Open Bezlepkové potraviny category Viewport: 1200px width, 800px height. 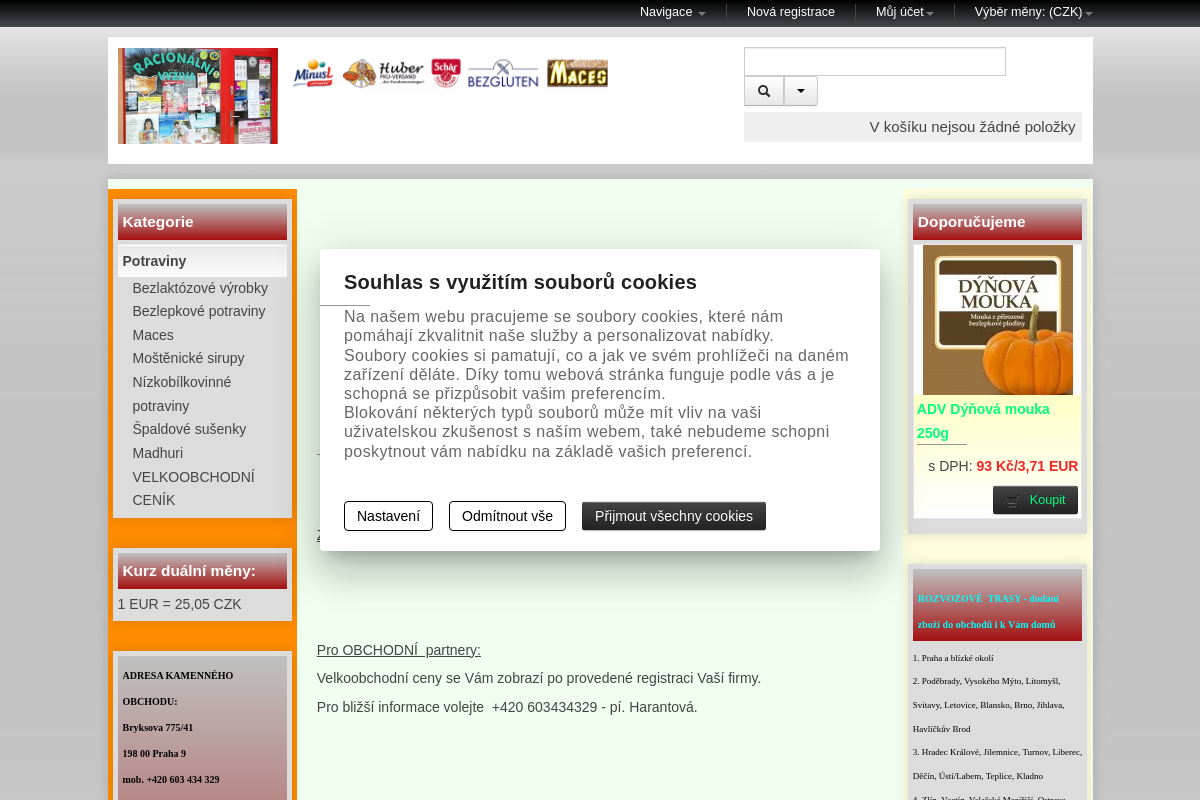[x=199, y=311]
